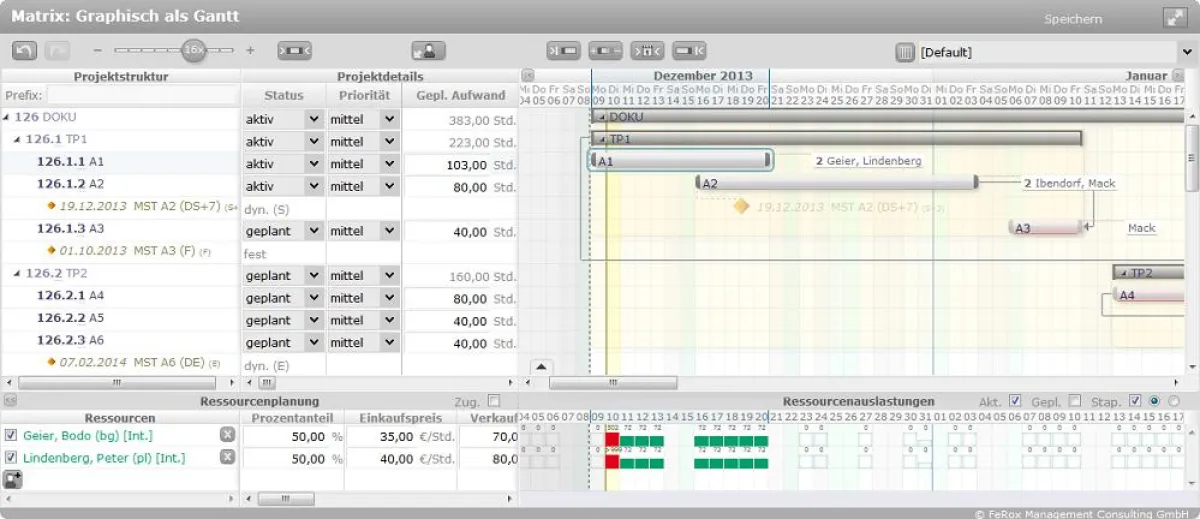Click the Einkaufspreis column header
This screenshot has width=1200, height=519.
point(400,417)
